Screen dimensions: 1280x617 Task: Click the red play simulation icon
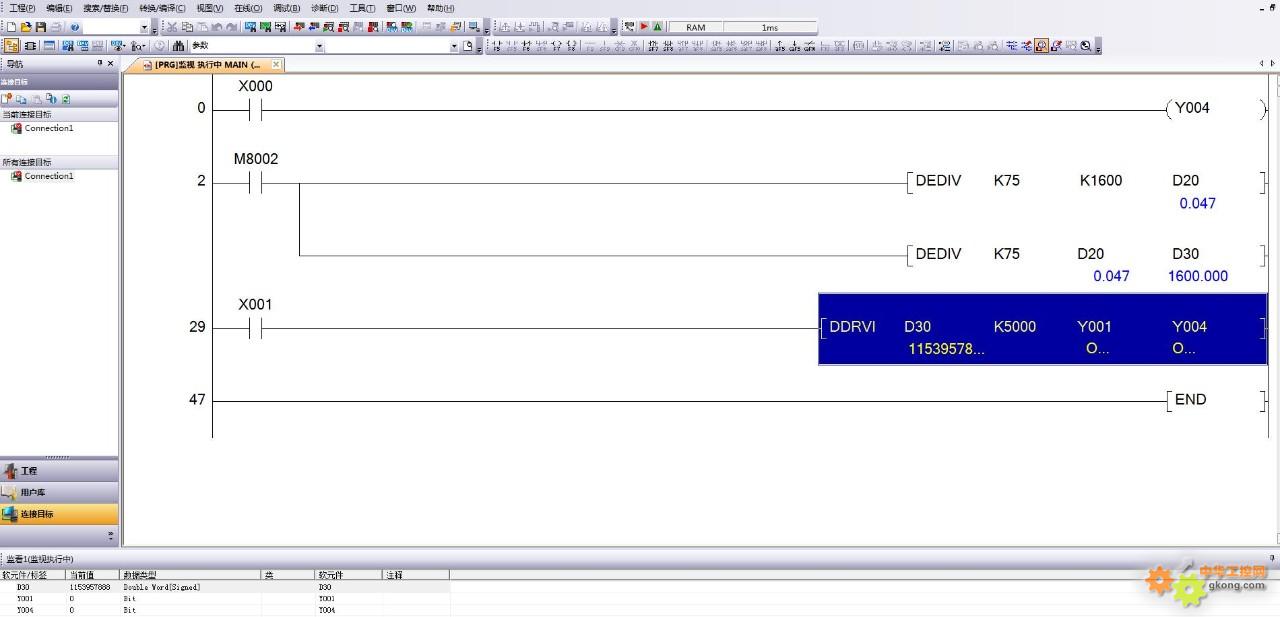click(x=644, y=27)
